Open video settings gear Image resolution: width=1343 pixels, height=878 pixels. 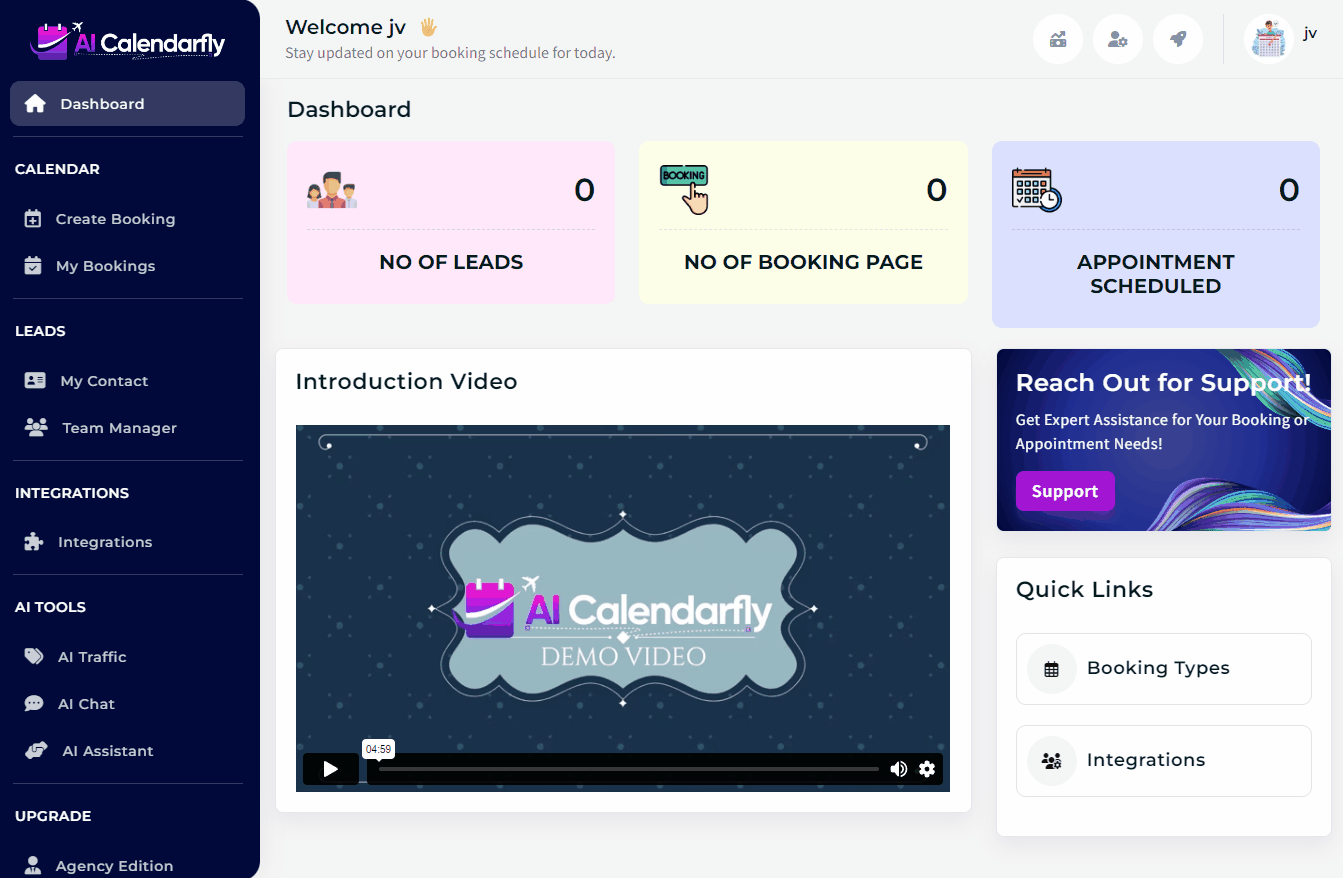(927, 769)
